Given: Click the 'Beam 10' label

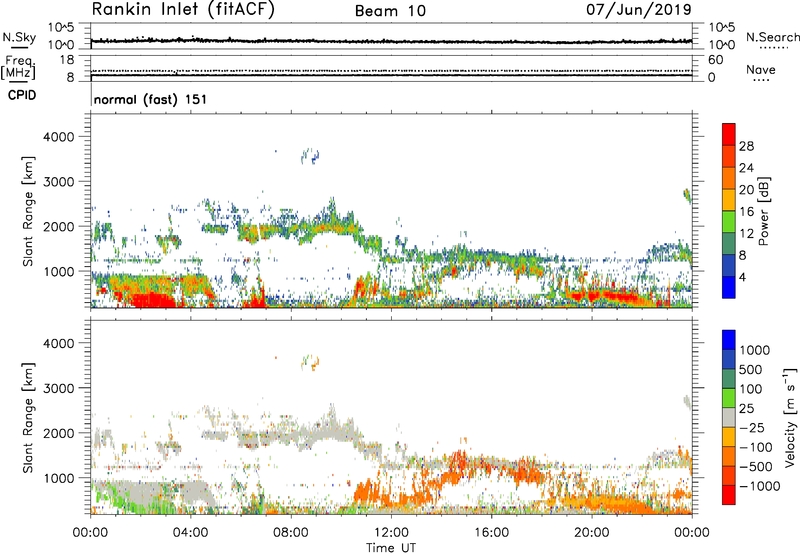Looking at the screenshot, I should click(x=390, y=11).
